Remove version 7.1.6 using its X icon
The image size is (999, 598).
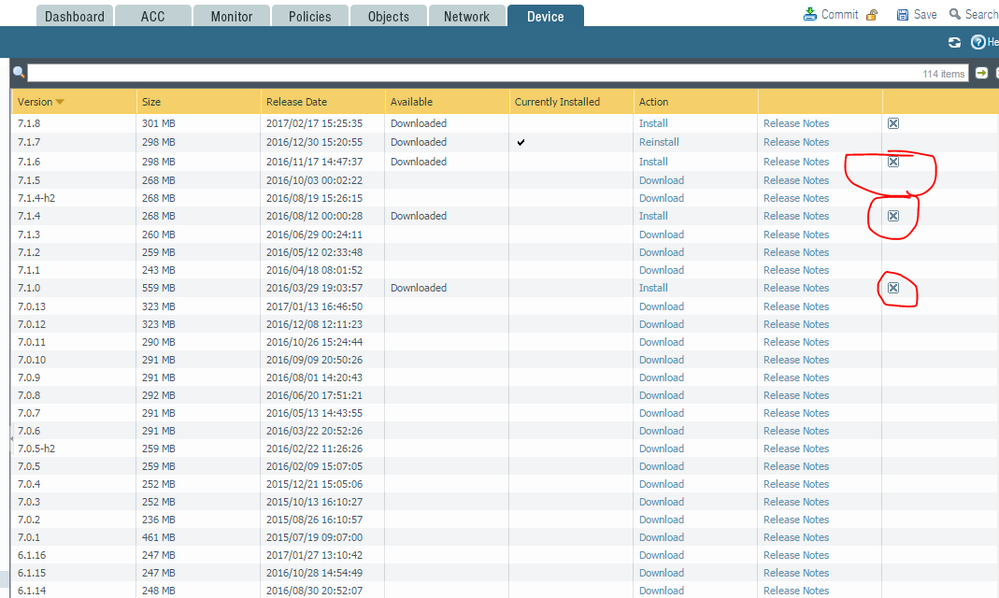(893, 161)
